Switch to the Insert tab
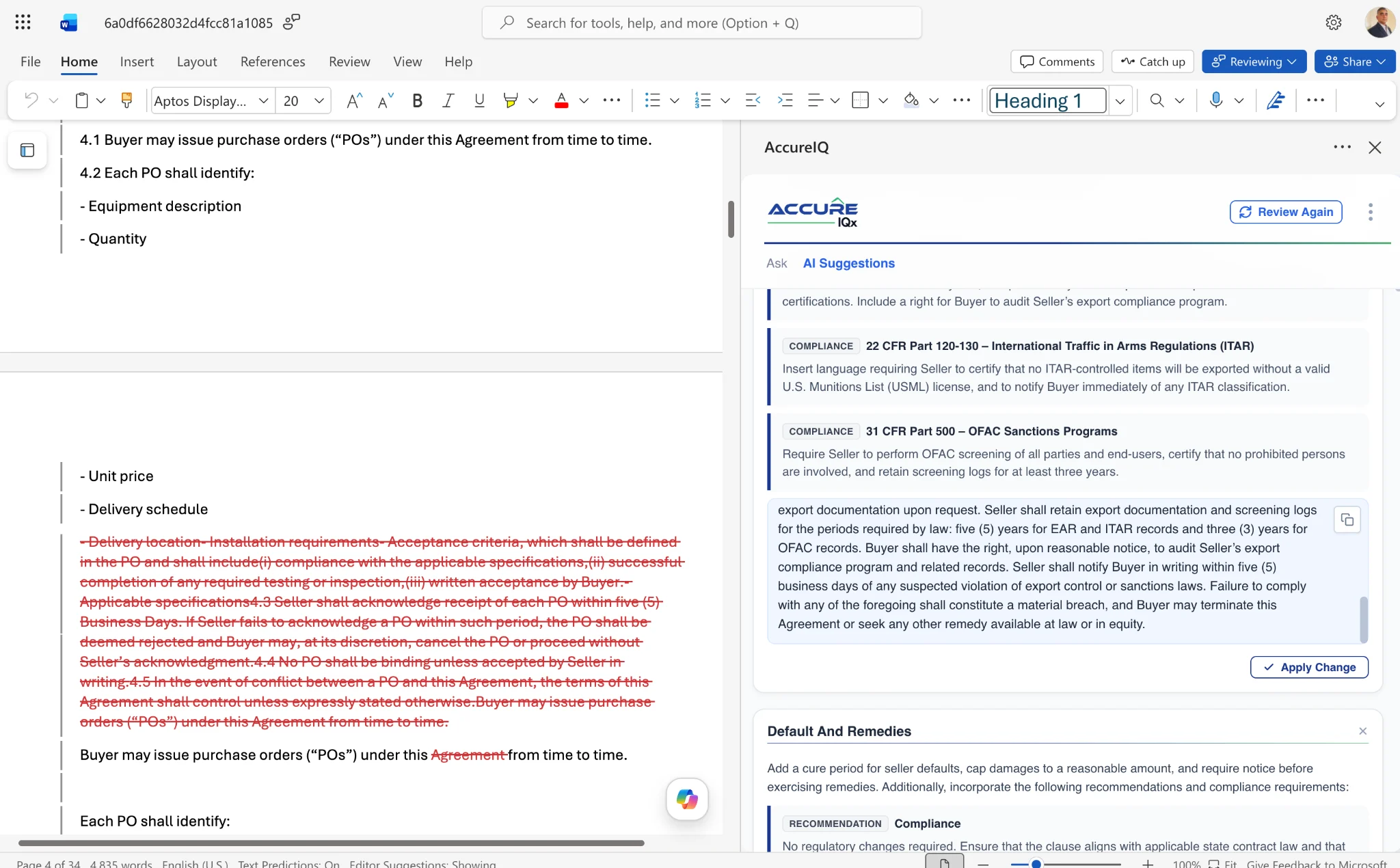 coord(137,62)
